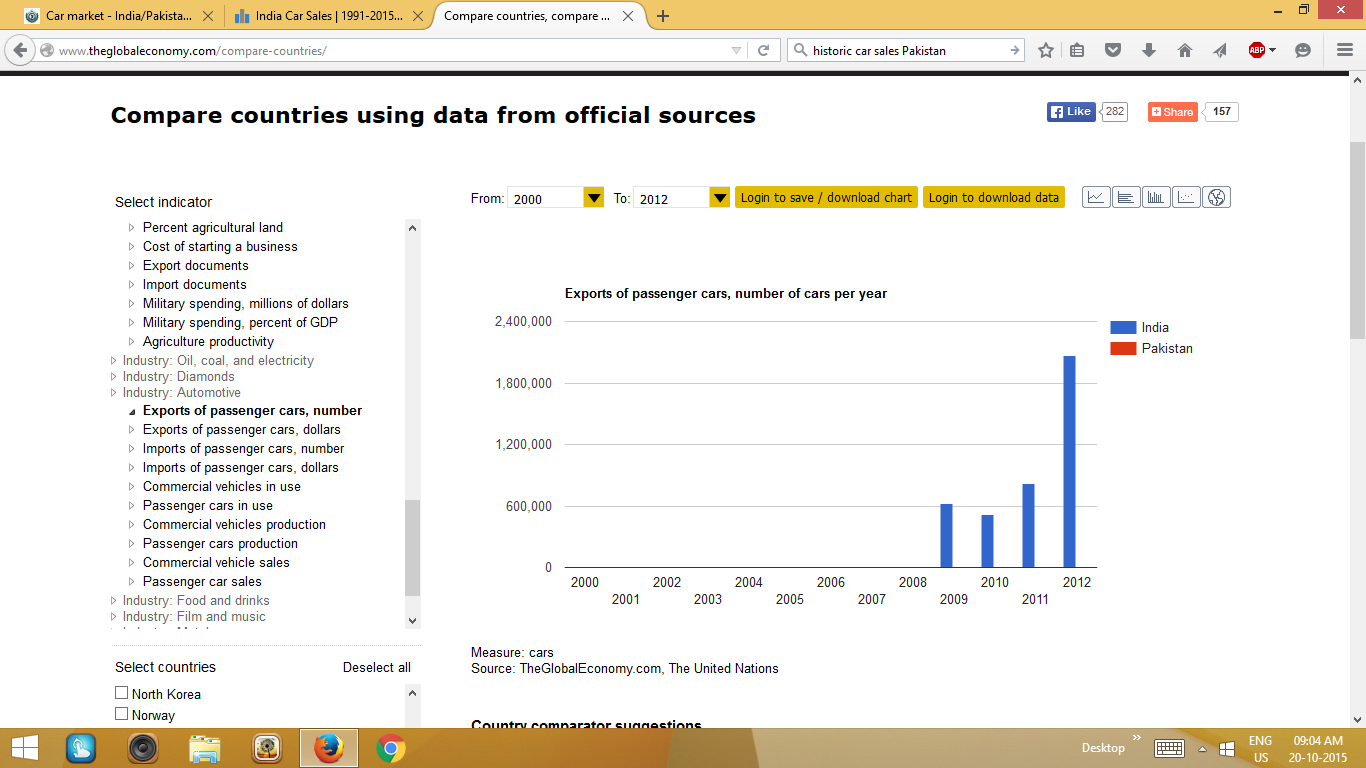Go to Firefox home page
This screenshot has height=768, width=1366.
pyautogui.click(x=1184, y=50)
